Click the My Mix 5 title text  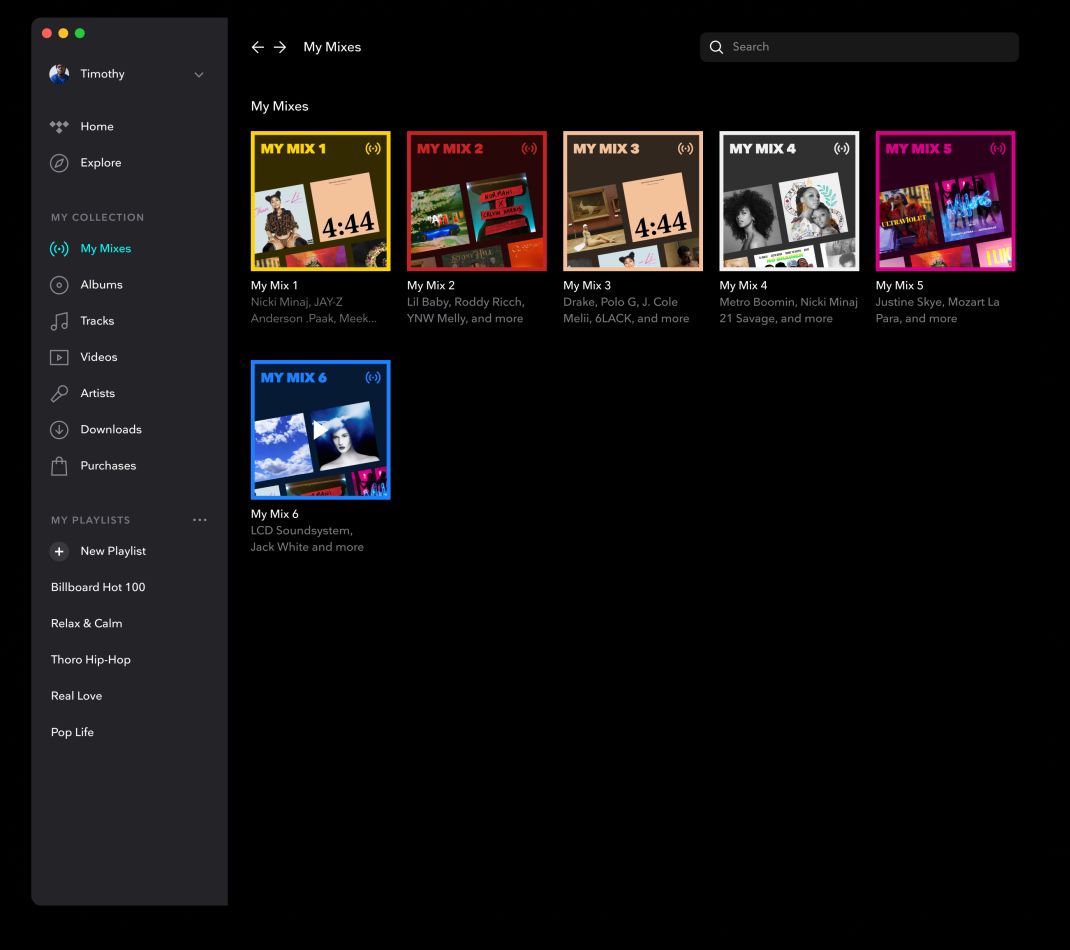pos(899,285)
